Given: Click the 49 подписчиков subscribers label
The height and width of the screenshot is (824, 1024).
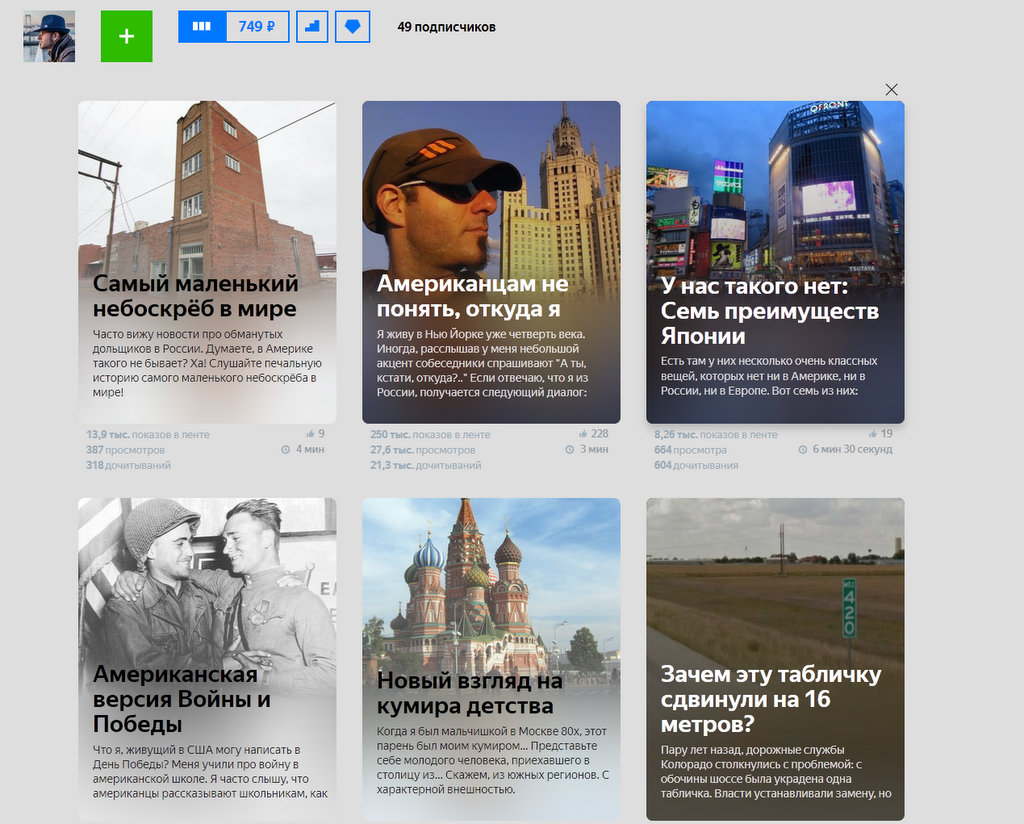Looking at the screenshot, I should 446,27.
